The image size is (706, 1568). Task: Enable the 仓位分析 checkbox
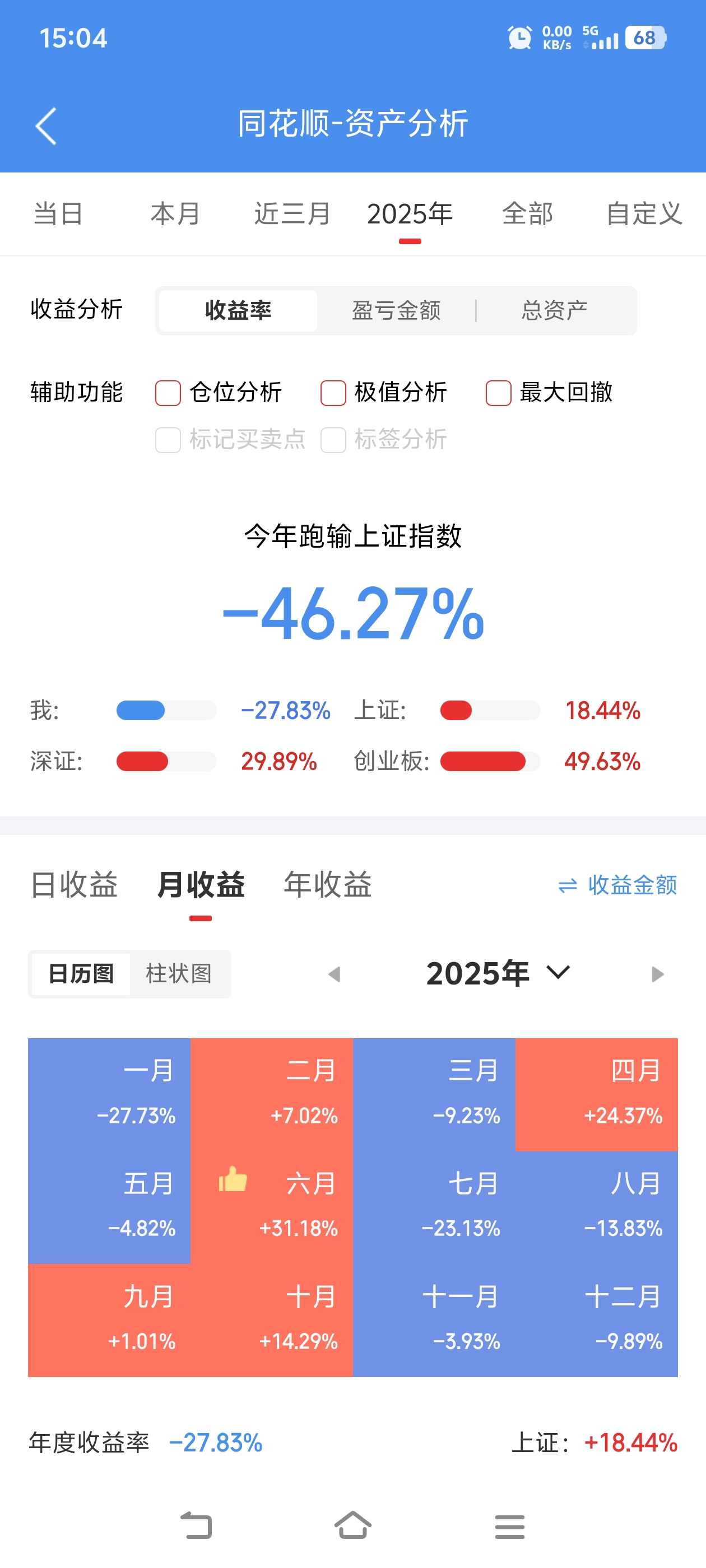168,393
